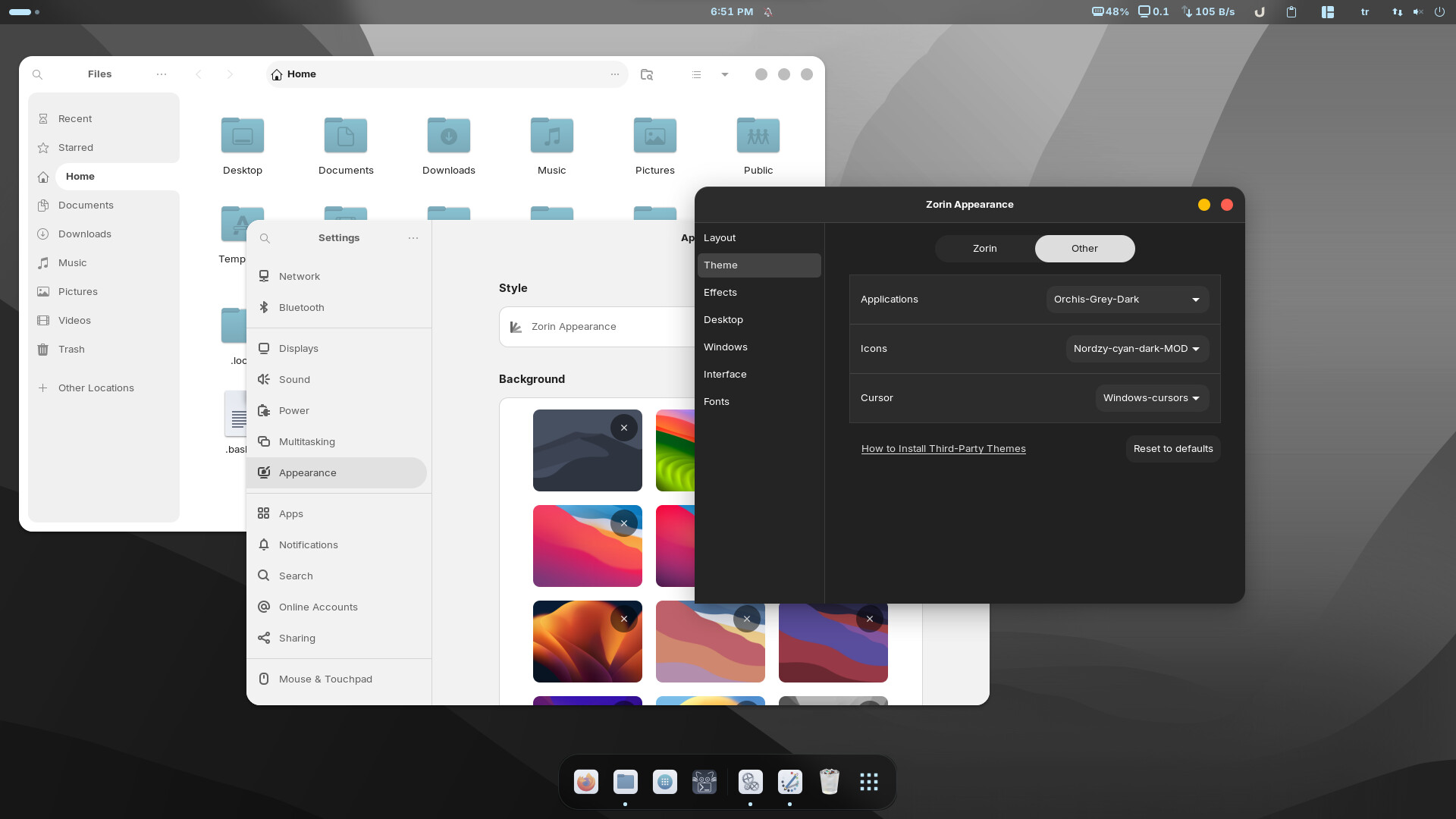Screen dimensions: 1456x819
Task: Click the Reset to defaults button
Action: (1172, 449)
